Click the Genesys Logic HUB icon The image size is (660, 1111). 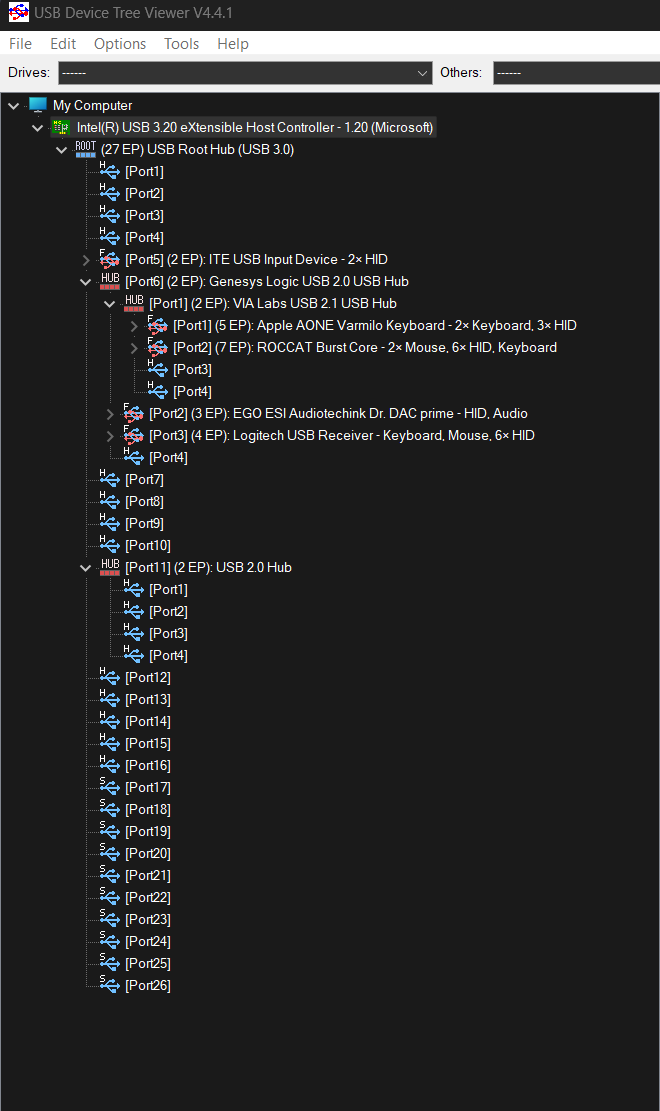click(110, 281)
